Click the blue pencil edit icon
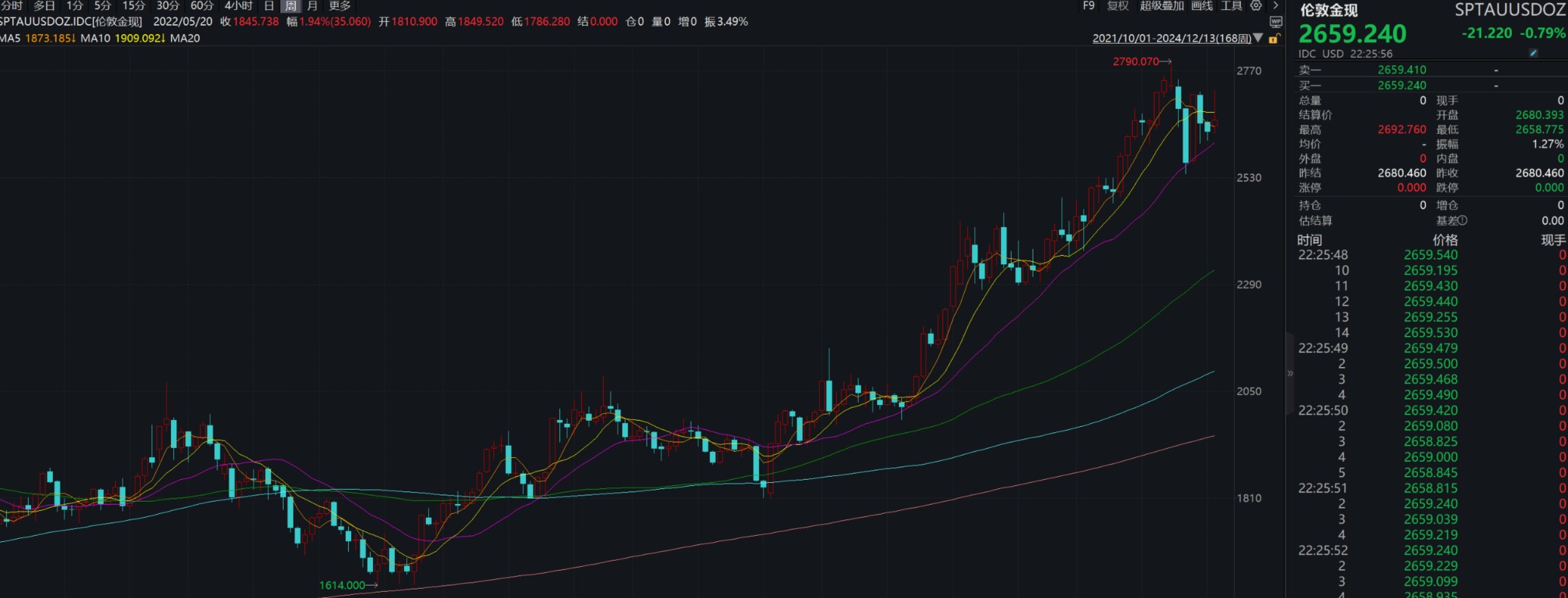This screenshot has height=598, width=1568. point(1533,53)
